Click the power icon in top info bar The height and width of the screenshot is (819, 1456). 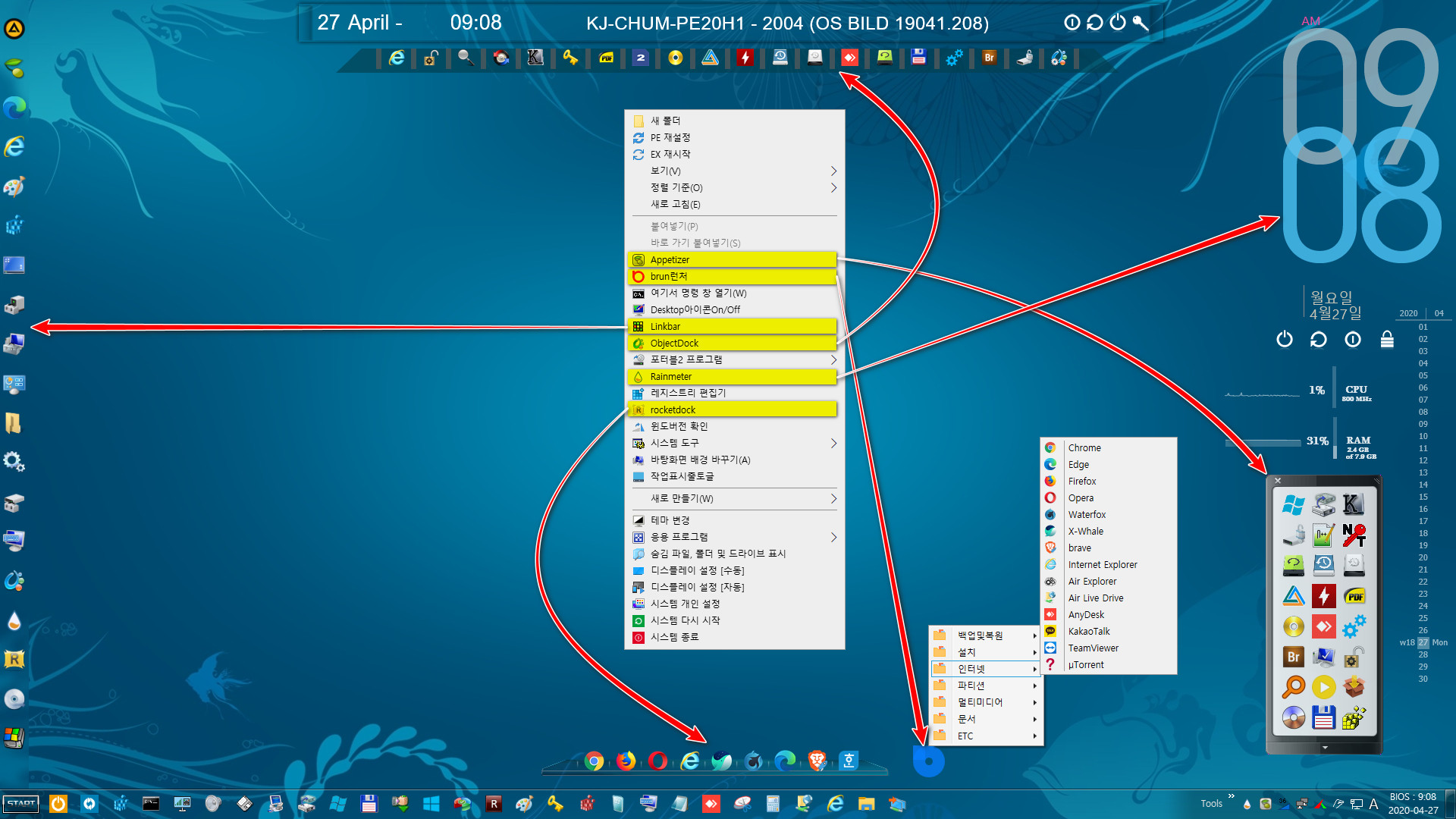(1118, 23)
